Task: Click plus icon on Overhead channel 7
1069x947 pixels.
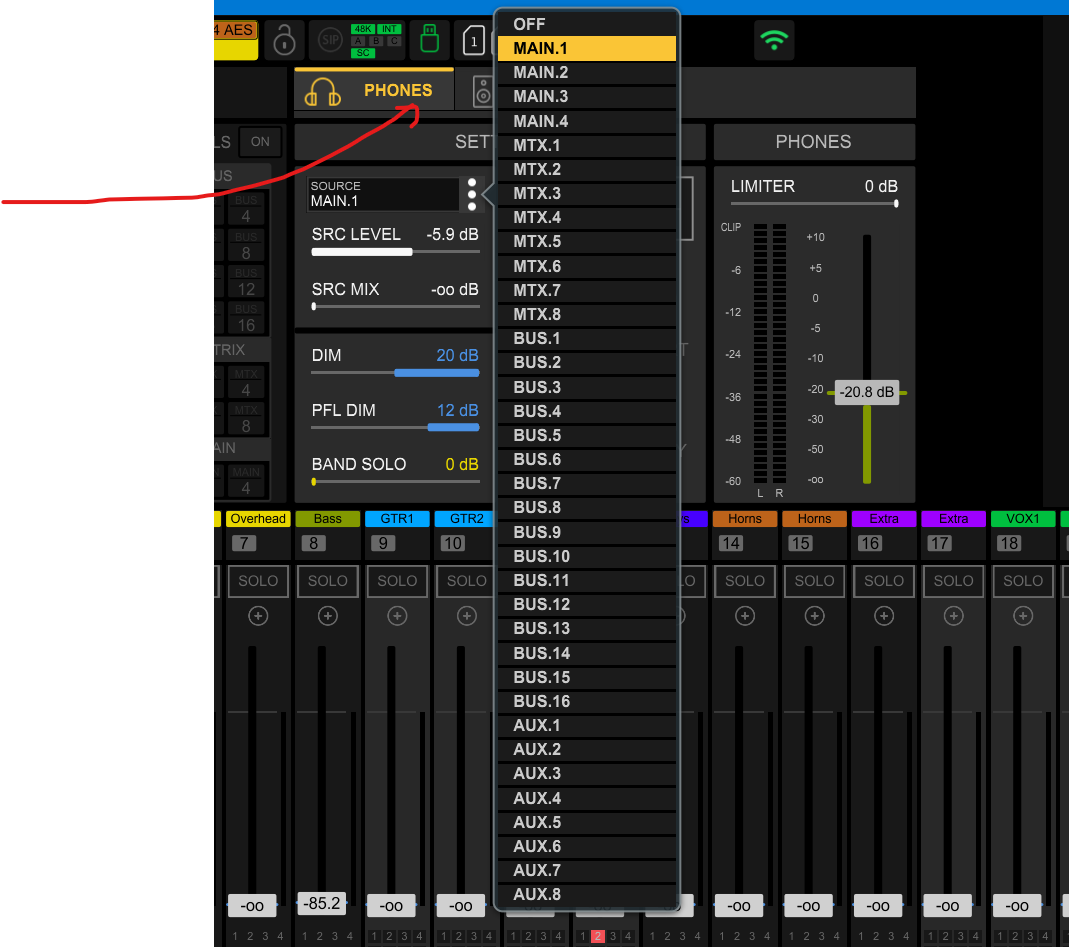Action: pos(258,616)
